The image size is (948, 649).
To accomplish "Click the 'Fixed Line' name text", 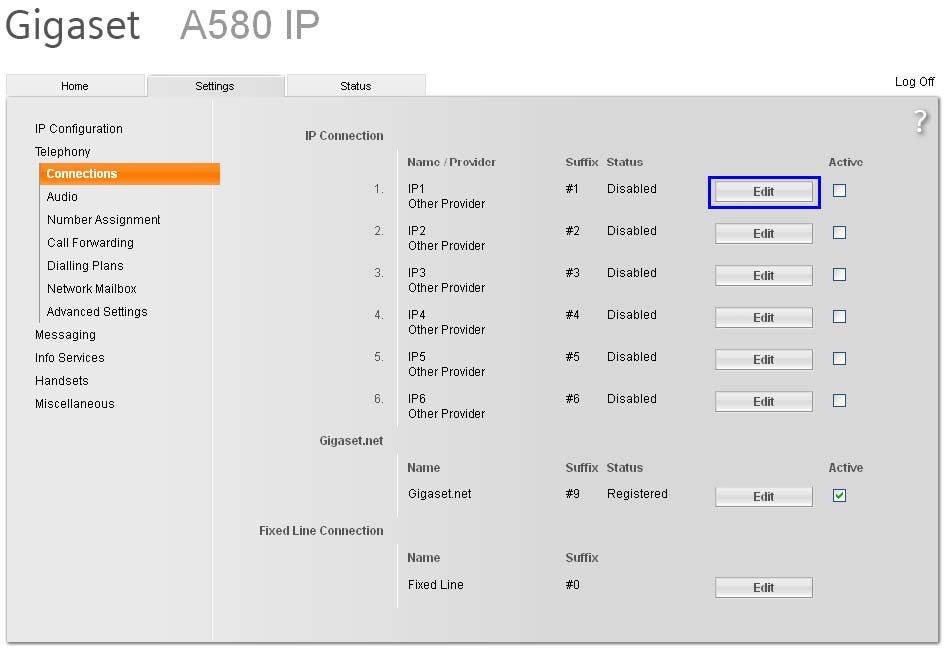I will pyautogui.click(x=435, y=585).
